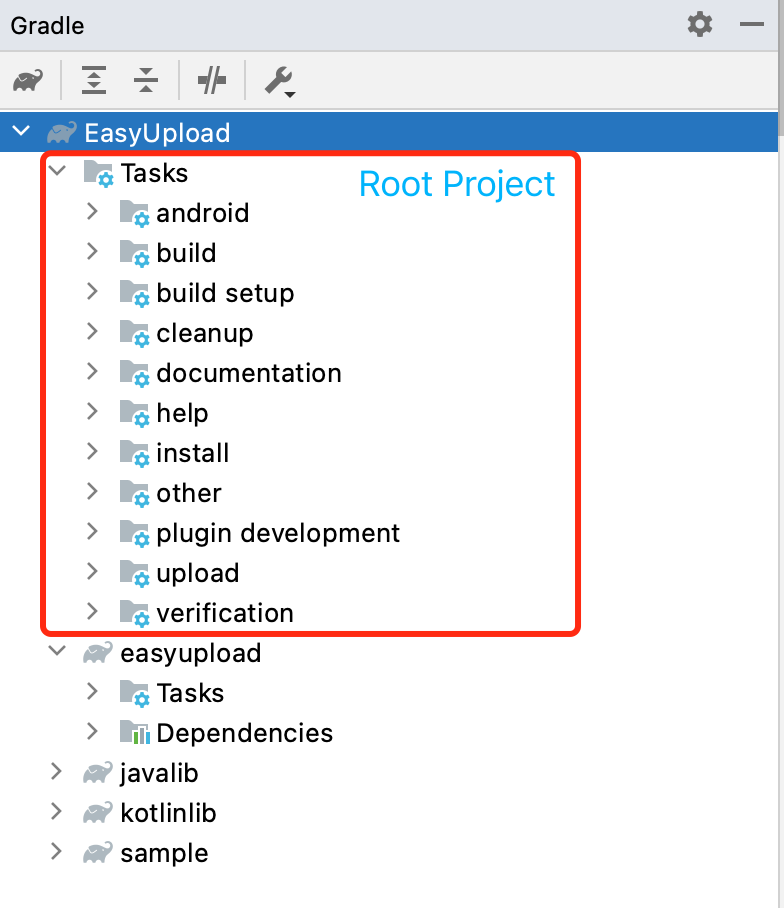Click the javalib elephant icon
Image resolution: width=784 pixels, height=908 pixels.
coord(97,772)
